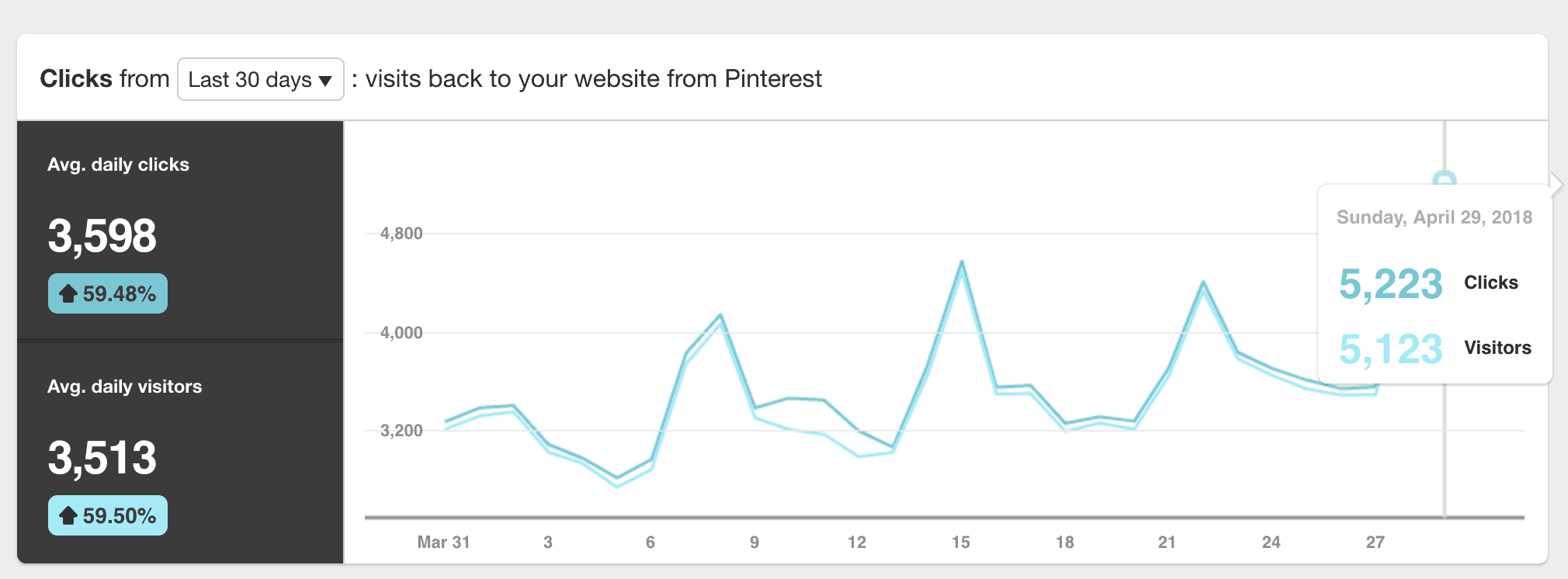Select the Avg. daily clicks panel
1568x579 pixels.
point(180,230)
